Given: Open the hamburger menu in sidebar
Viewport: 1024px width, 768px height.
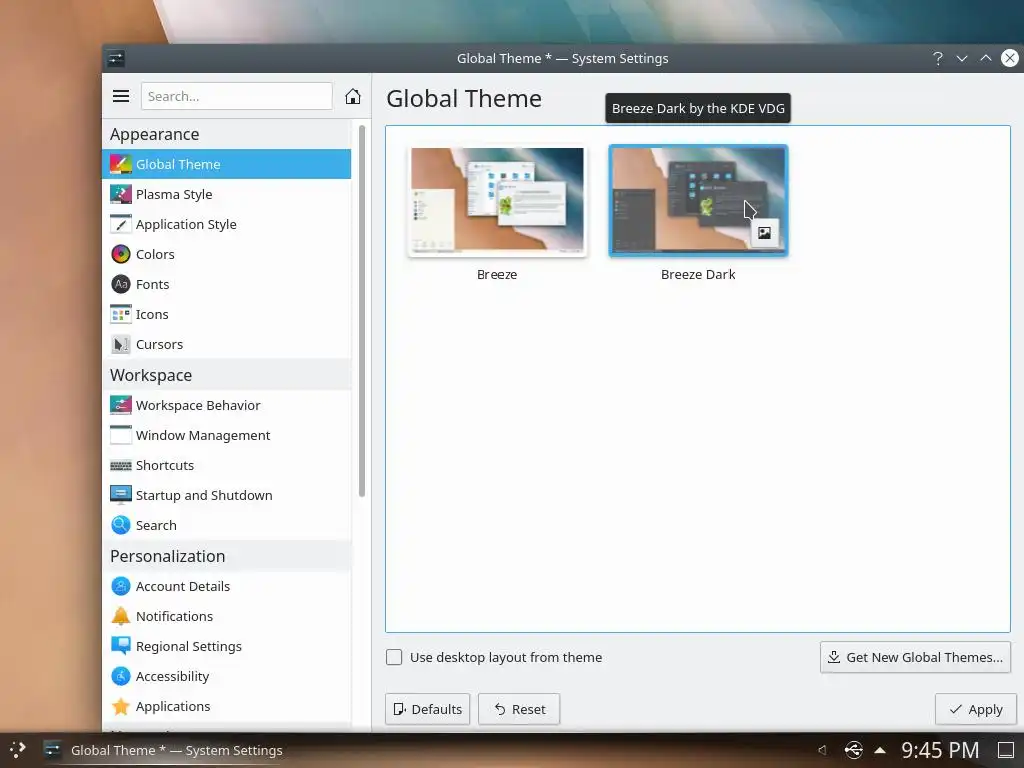Looking at the screenshot, I should 121,96.
